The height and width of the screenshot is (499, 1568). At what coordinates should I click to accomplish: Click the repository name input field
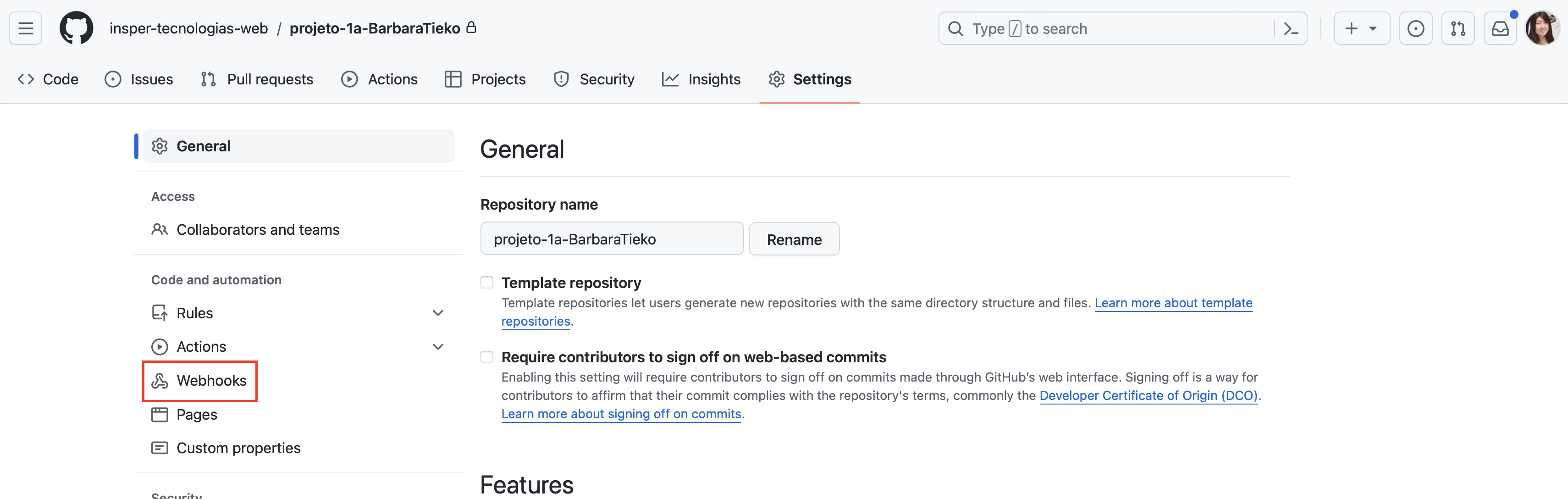click(x=611, y=239)
